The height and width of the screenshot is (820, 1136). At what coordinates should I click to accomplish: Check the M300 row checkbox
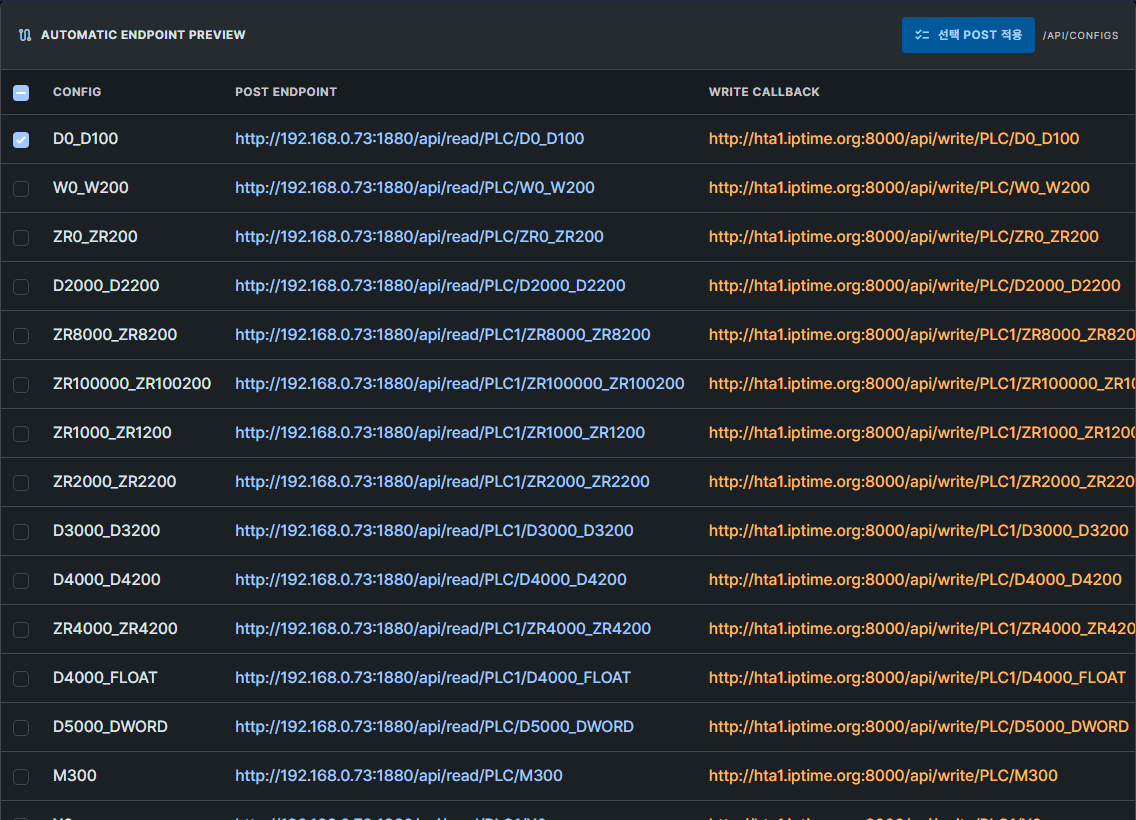coord(21,777)
